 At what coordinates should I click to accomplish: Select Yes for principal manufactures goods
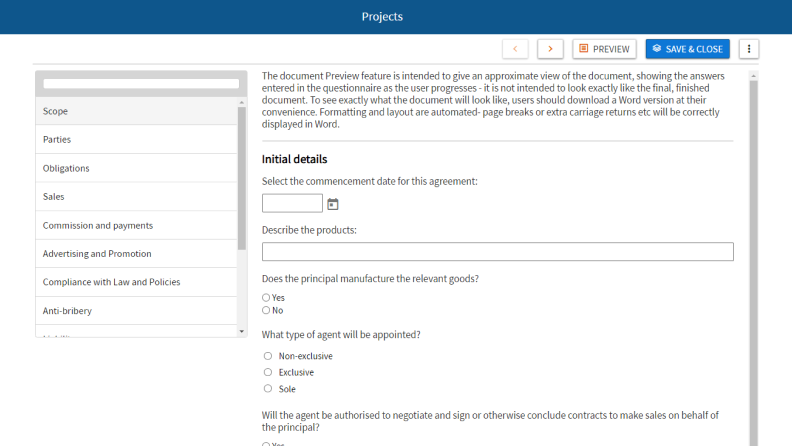tap(266, 298)
